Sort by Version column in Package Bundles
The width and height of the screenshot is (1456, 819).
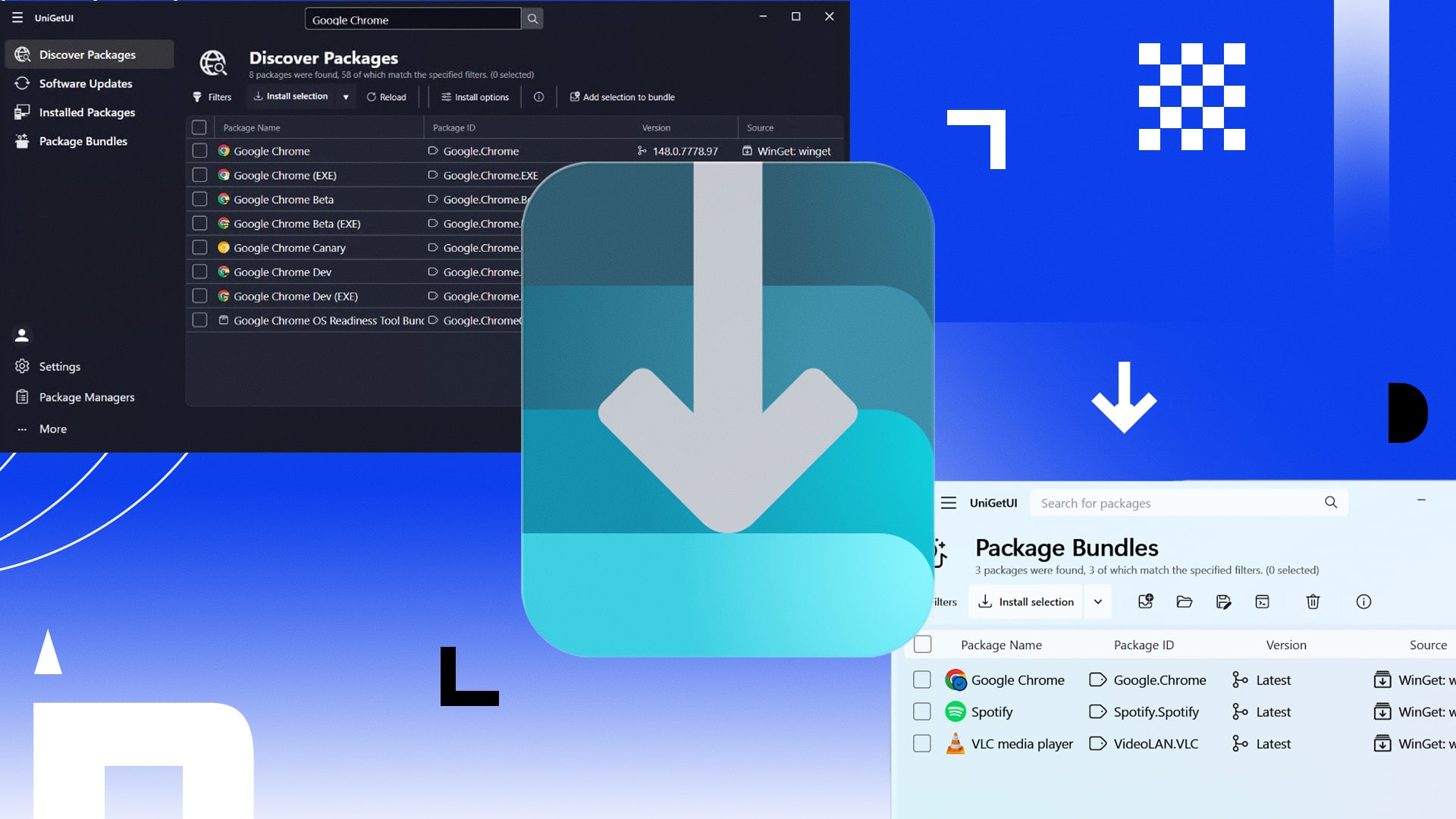tap(1286, 645)
